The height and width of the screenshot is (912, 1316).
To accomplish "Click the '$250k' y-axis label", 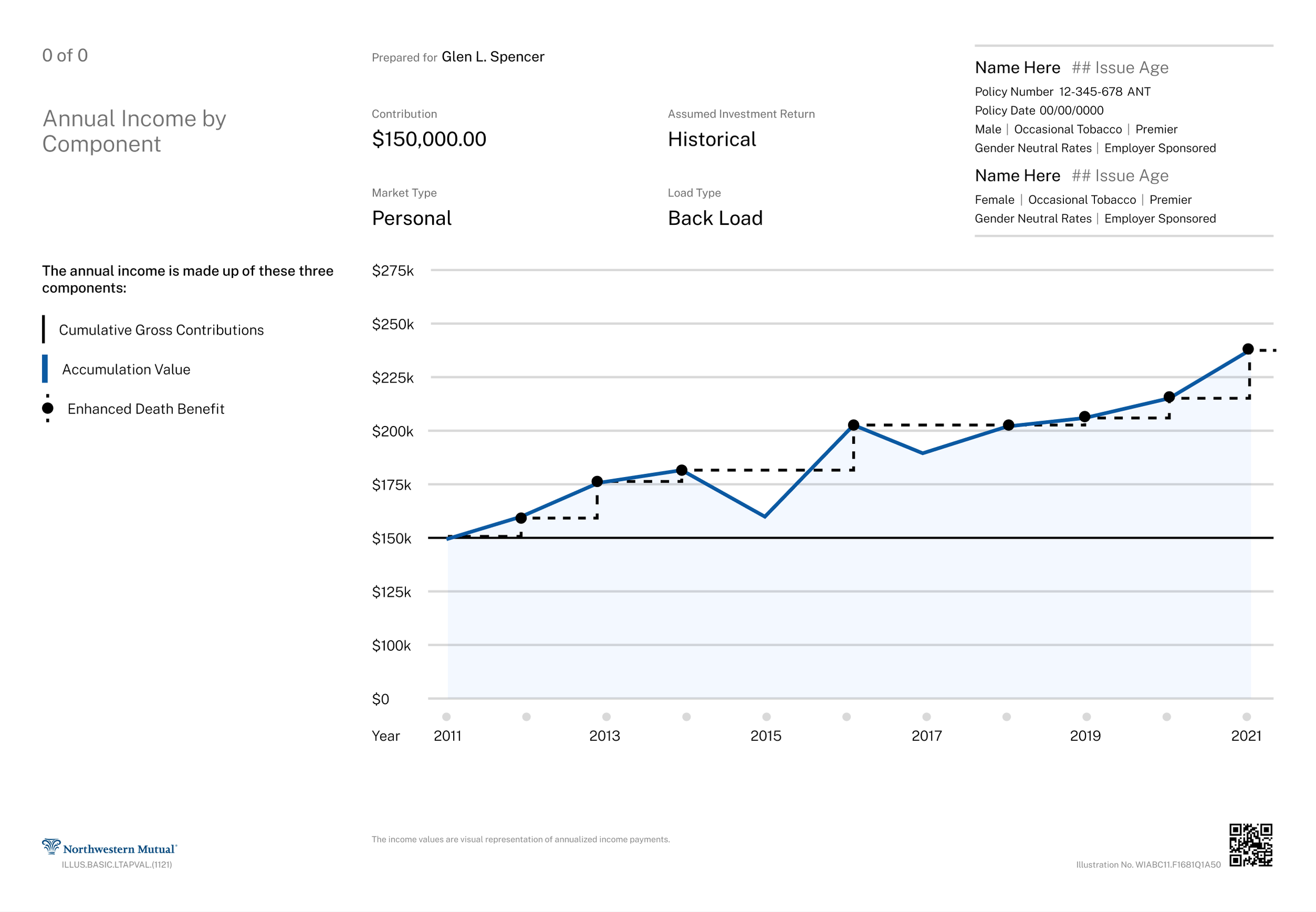I will (393, 324).
